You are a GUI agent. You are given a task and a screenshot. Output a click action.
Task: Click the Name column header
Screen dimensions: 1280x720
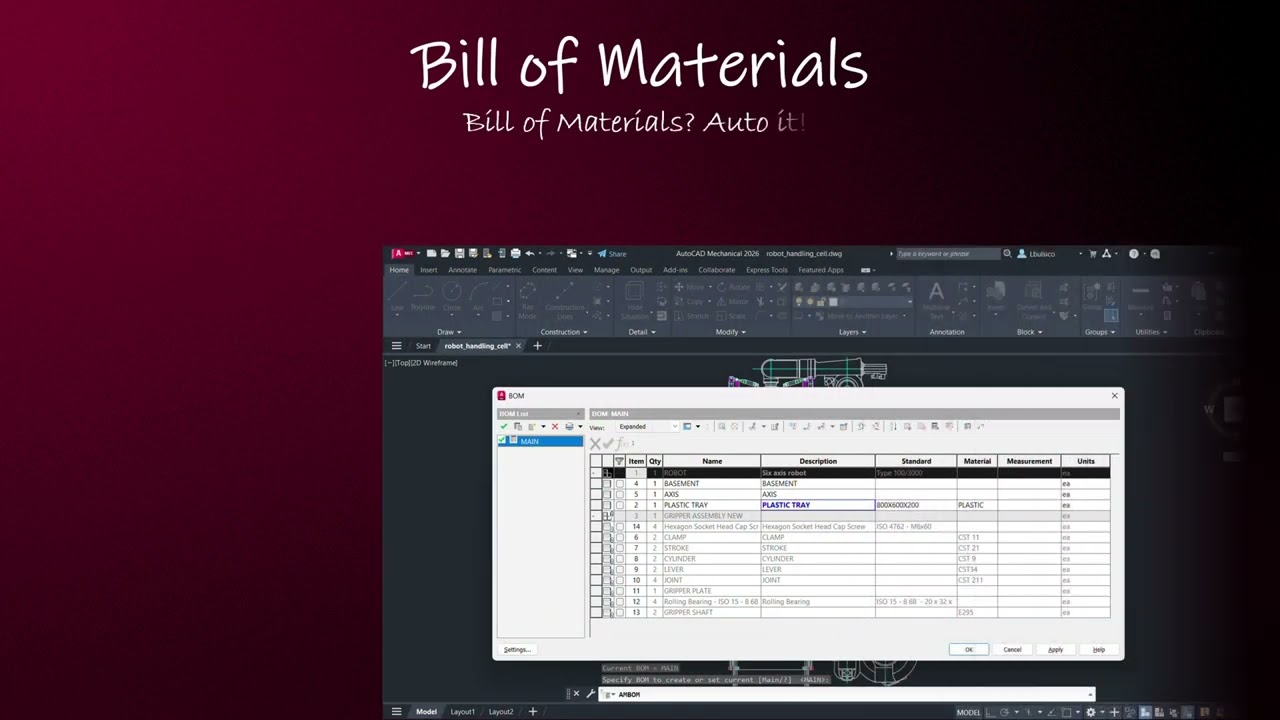(x=712, y=461)
